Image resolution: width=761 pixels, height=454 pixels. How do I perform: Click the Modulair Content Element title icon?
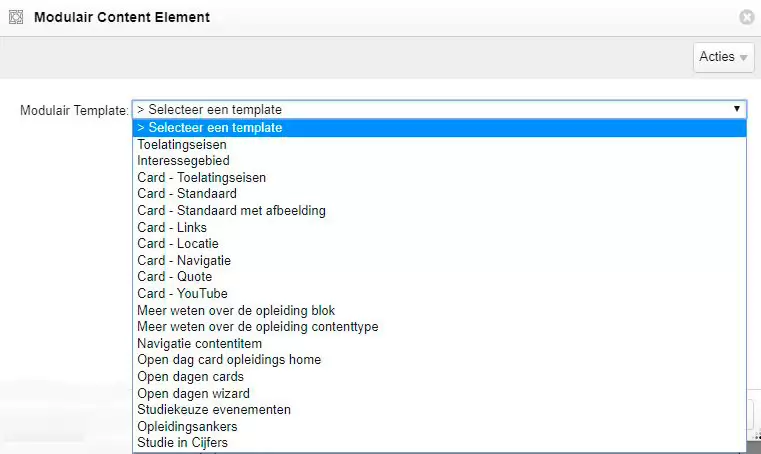(x=16, y=17)
